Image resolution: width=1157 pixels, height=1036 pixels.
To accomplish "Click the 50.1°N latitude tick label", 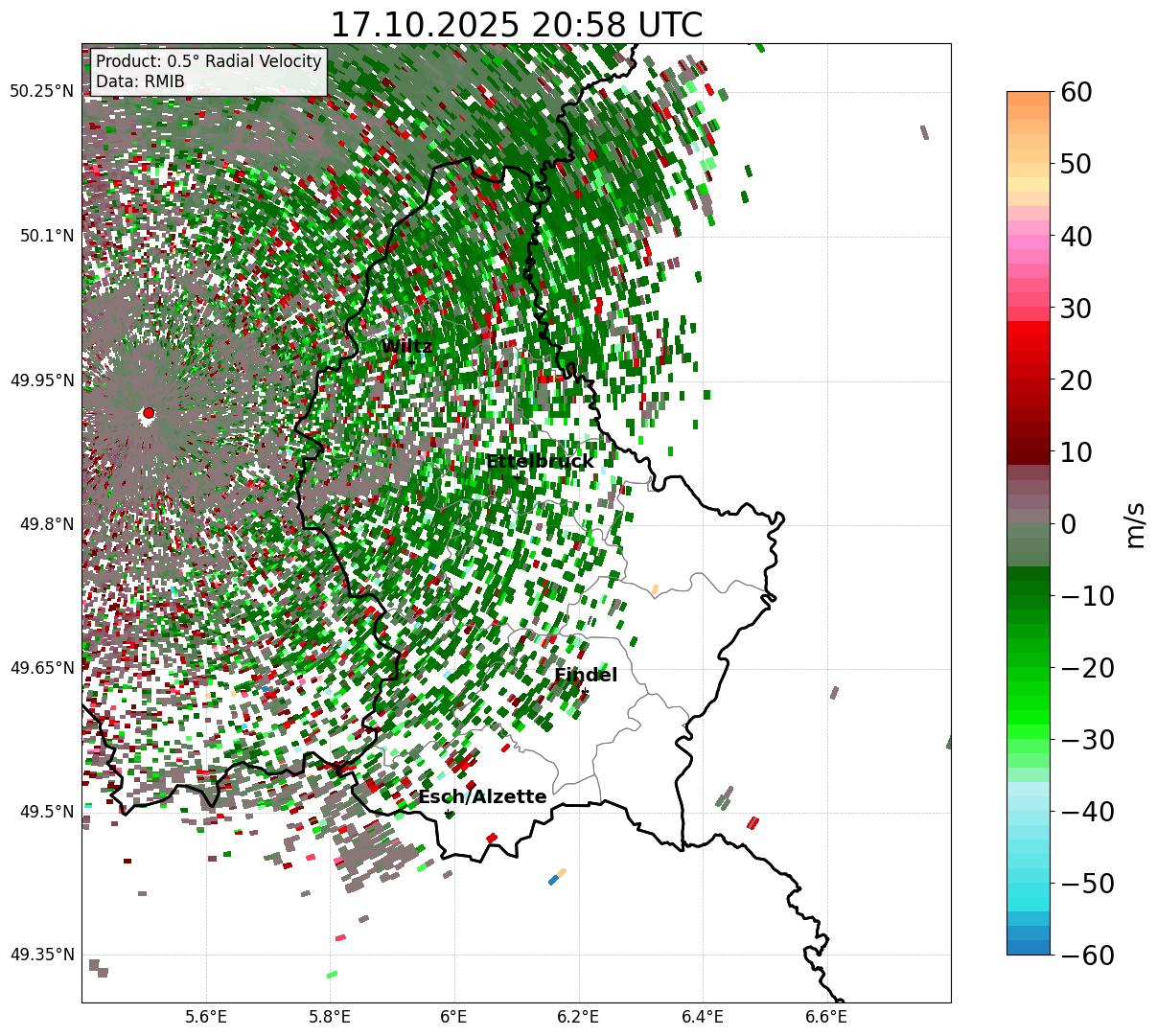I will point(46,236).
